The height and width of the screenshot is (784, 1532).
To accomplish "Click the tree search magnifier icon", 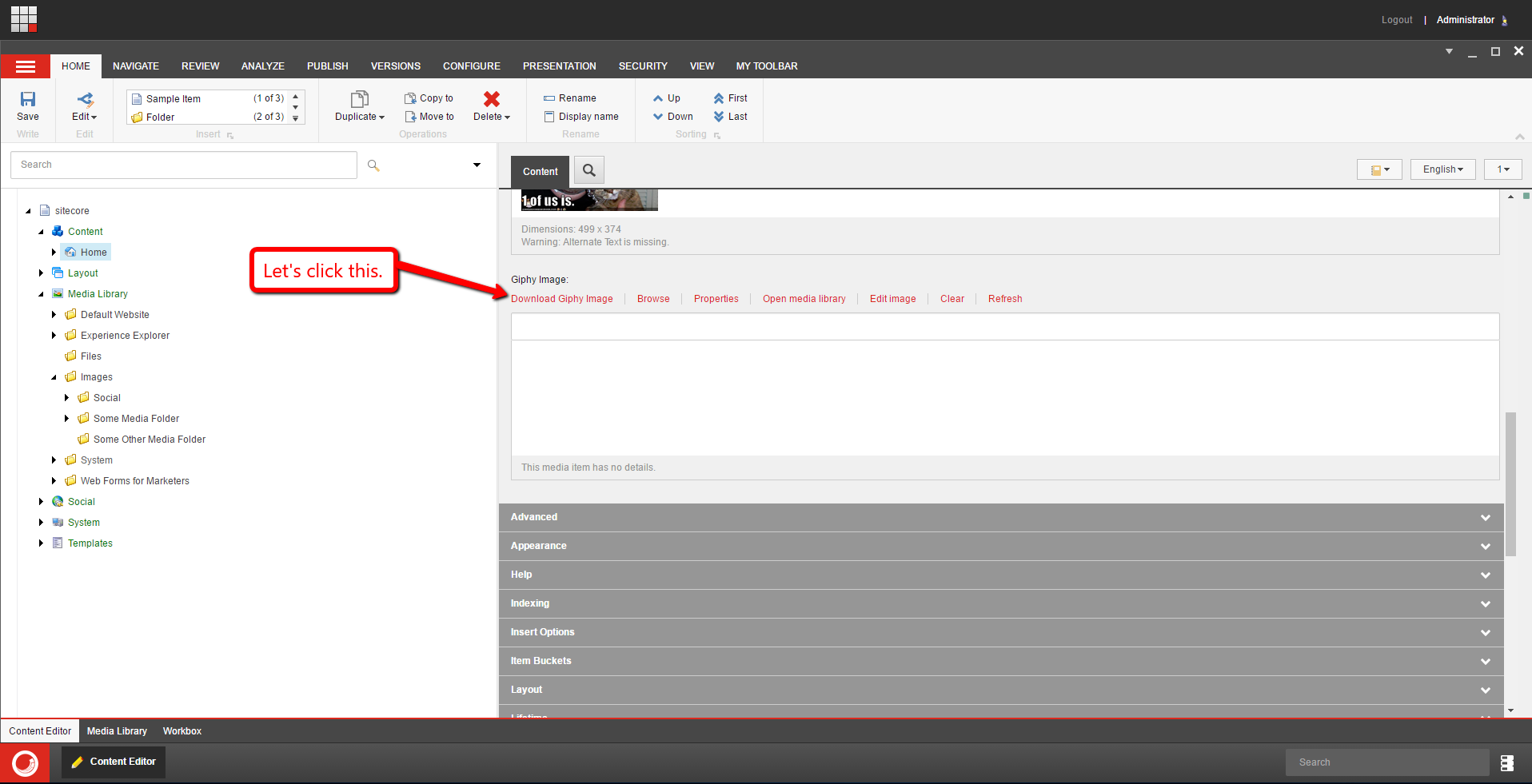I will pos(373,165).
